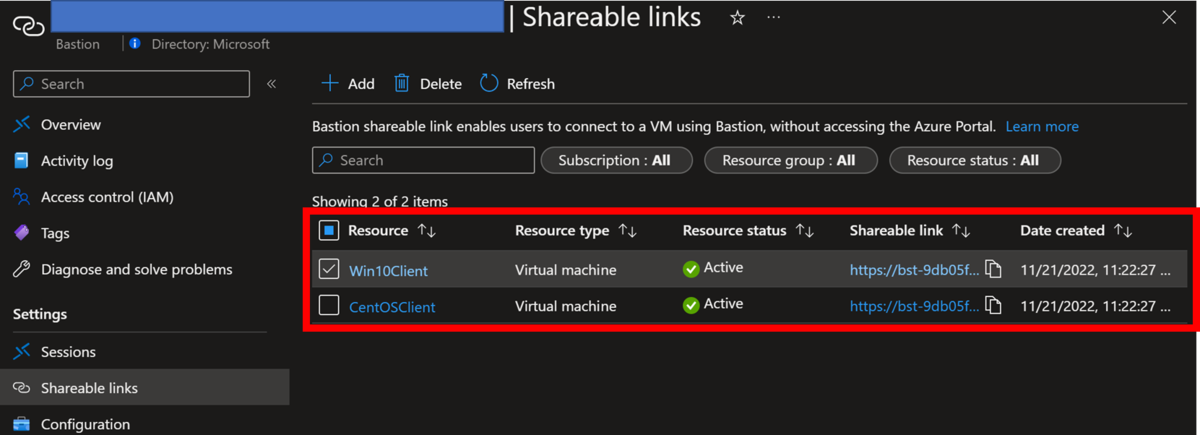1200x435 pixels.
Task: Click the directory info icon
Action: pos(135,44)
